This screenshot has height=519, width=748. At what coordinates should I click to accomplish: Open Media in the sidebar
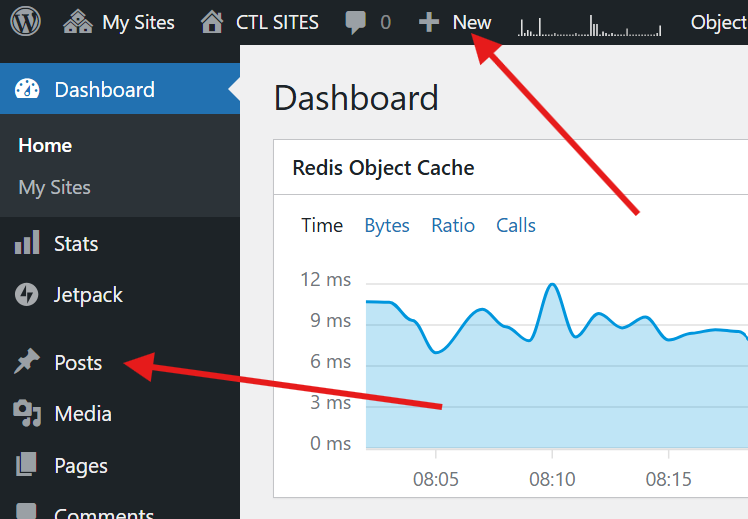tap(83, 414)
